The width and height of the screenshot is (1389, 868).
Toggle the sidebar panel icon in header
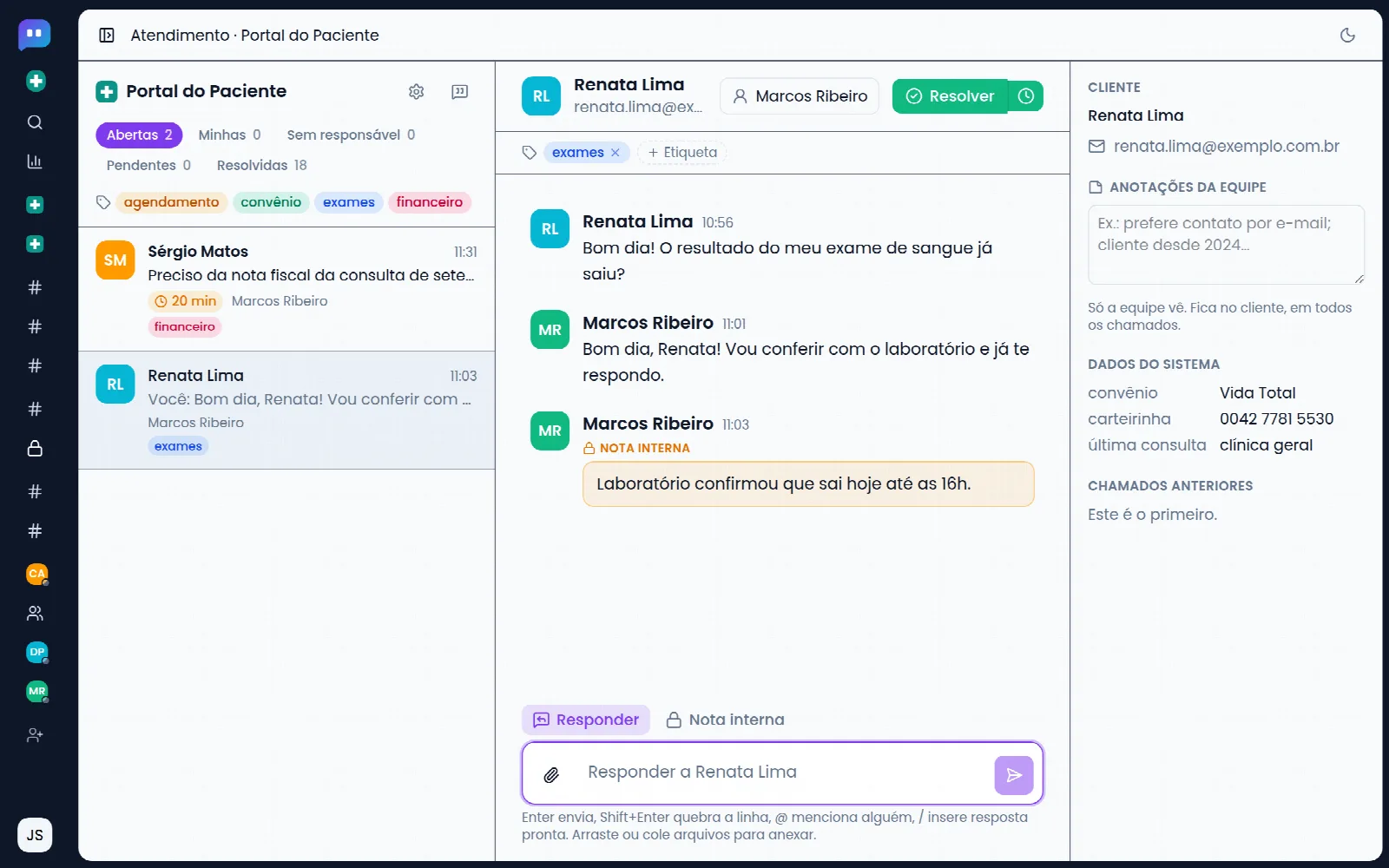(107, 36)
